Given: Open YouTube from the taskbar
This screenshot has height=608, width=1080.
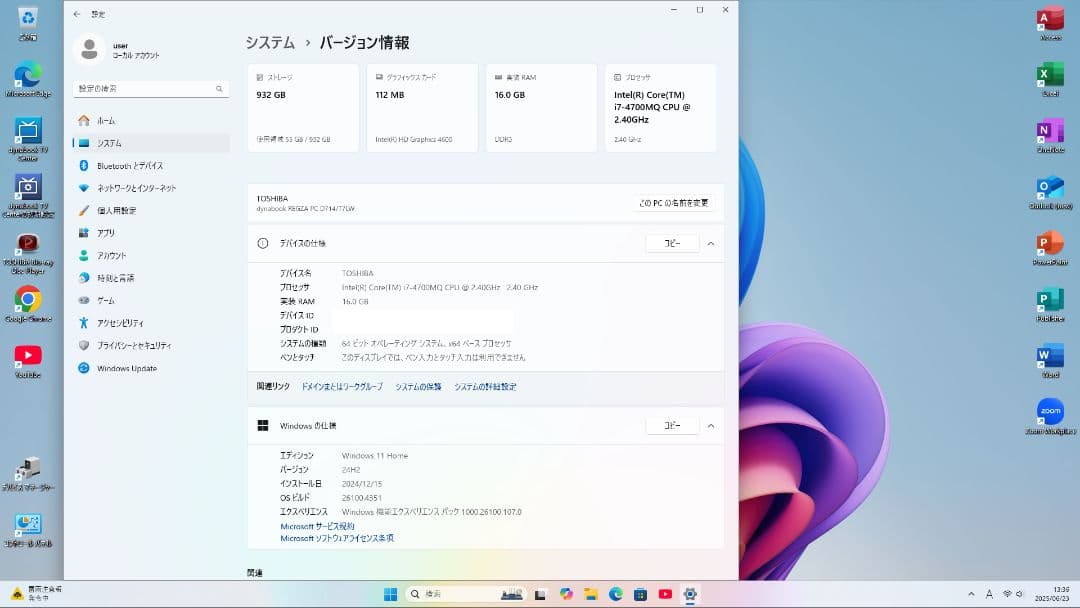Looking at the screenshot, I should [665, 593].
